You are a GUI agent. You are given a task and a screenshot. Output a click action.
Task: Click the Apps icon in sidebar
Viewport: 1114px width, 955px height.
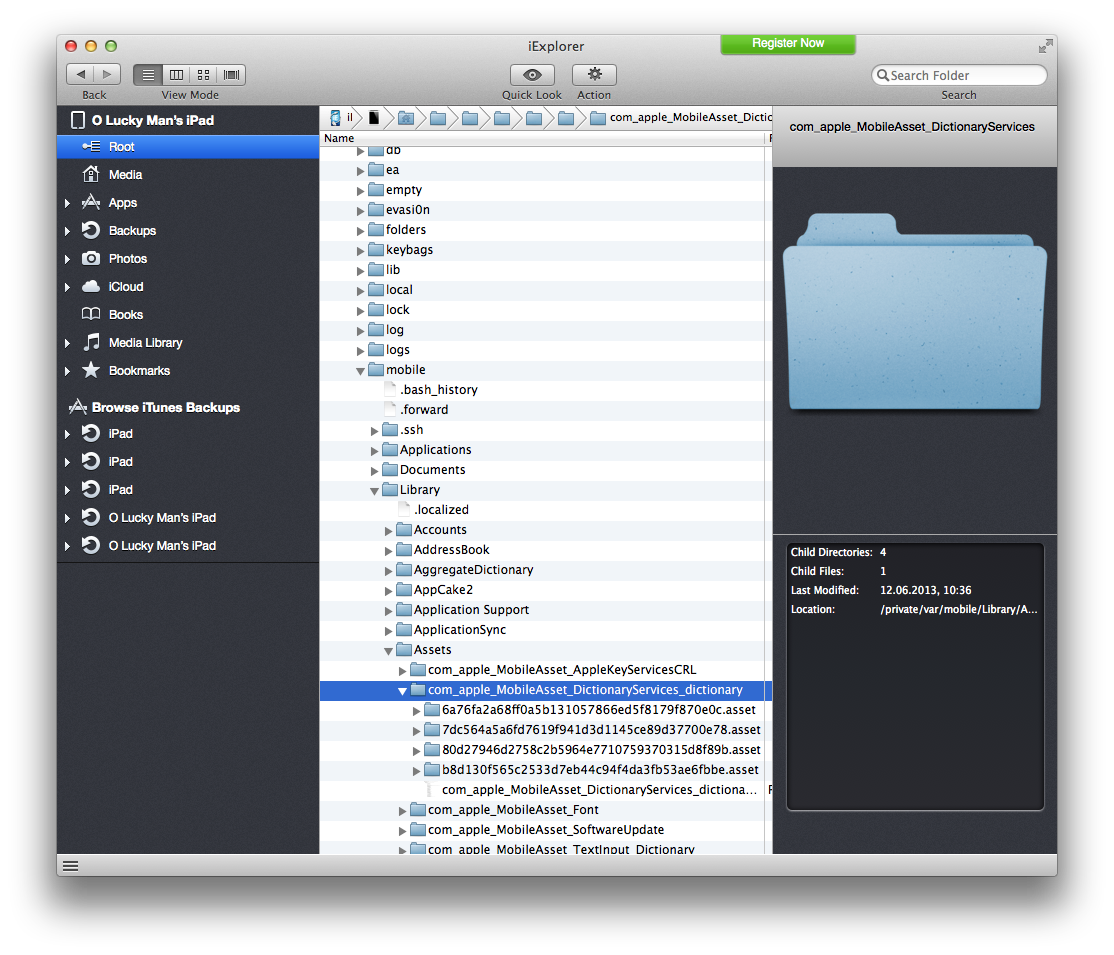pyautogui.click(x=91, y=203)
